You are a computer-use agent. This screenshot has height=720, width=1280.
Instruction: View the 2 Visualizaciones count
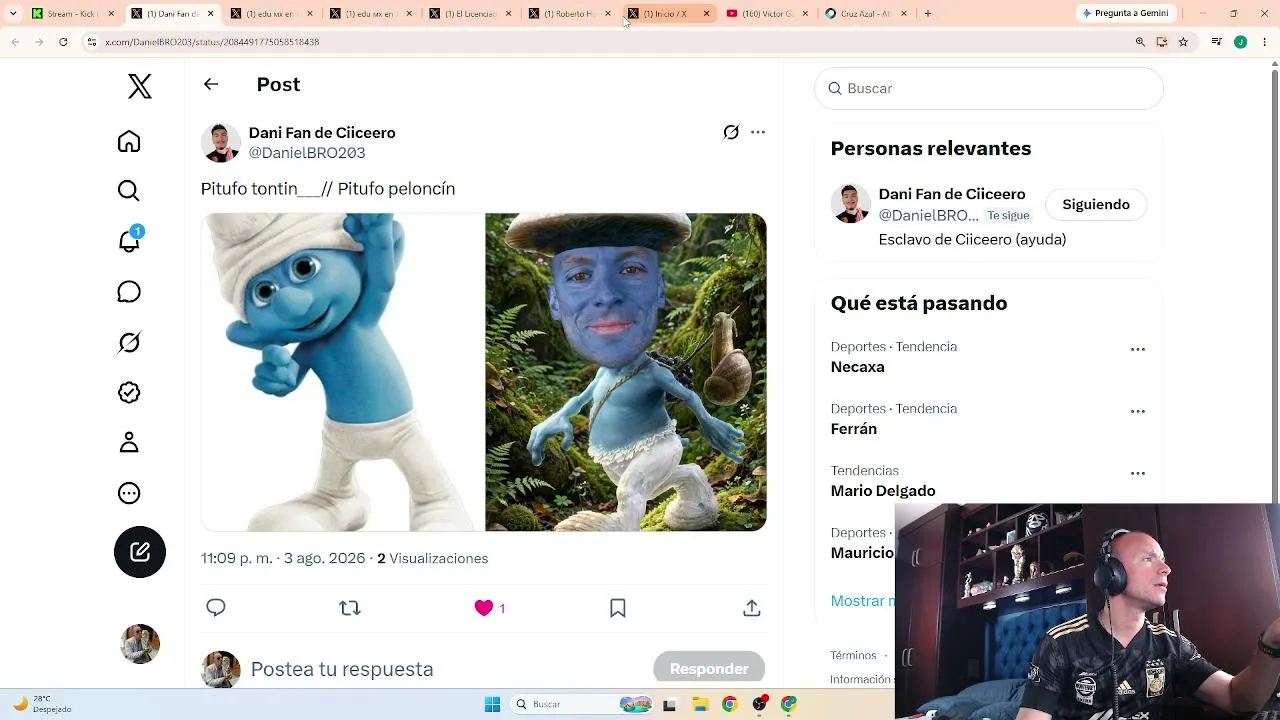tap(433, 558)
